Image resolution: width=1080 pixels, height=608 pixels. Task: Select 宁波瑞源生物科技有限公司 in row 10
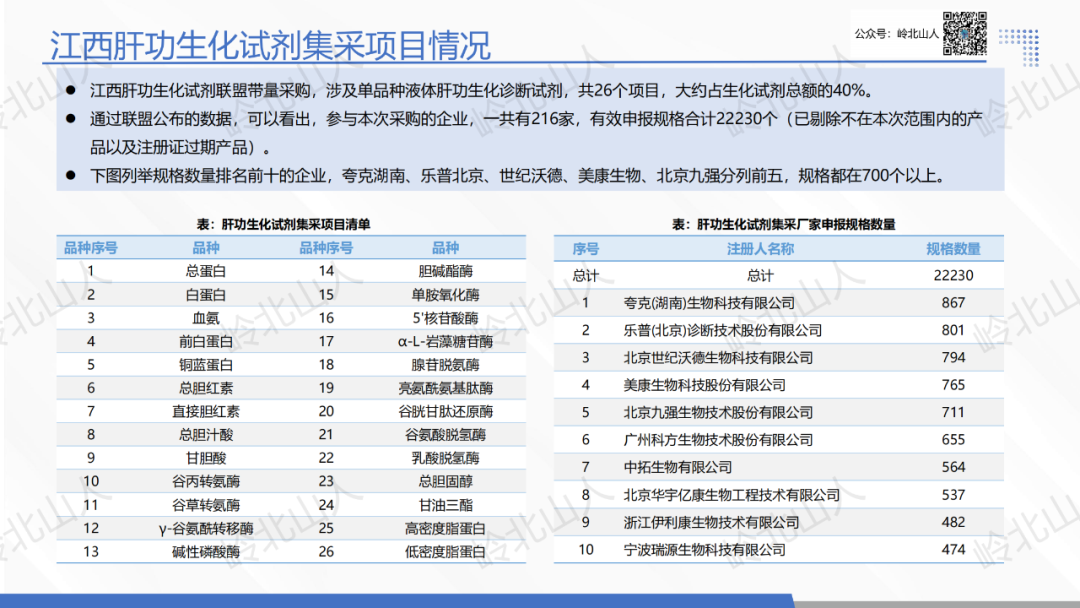pos(704,549)
